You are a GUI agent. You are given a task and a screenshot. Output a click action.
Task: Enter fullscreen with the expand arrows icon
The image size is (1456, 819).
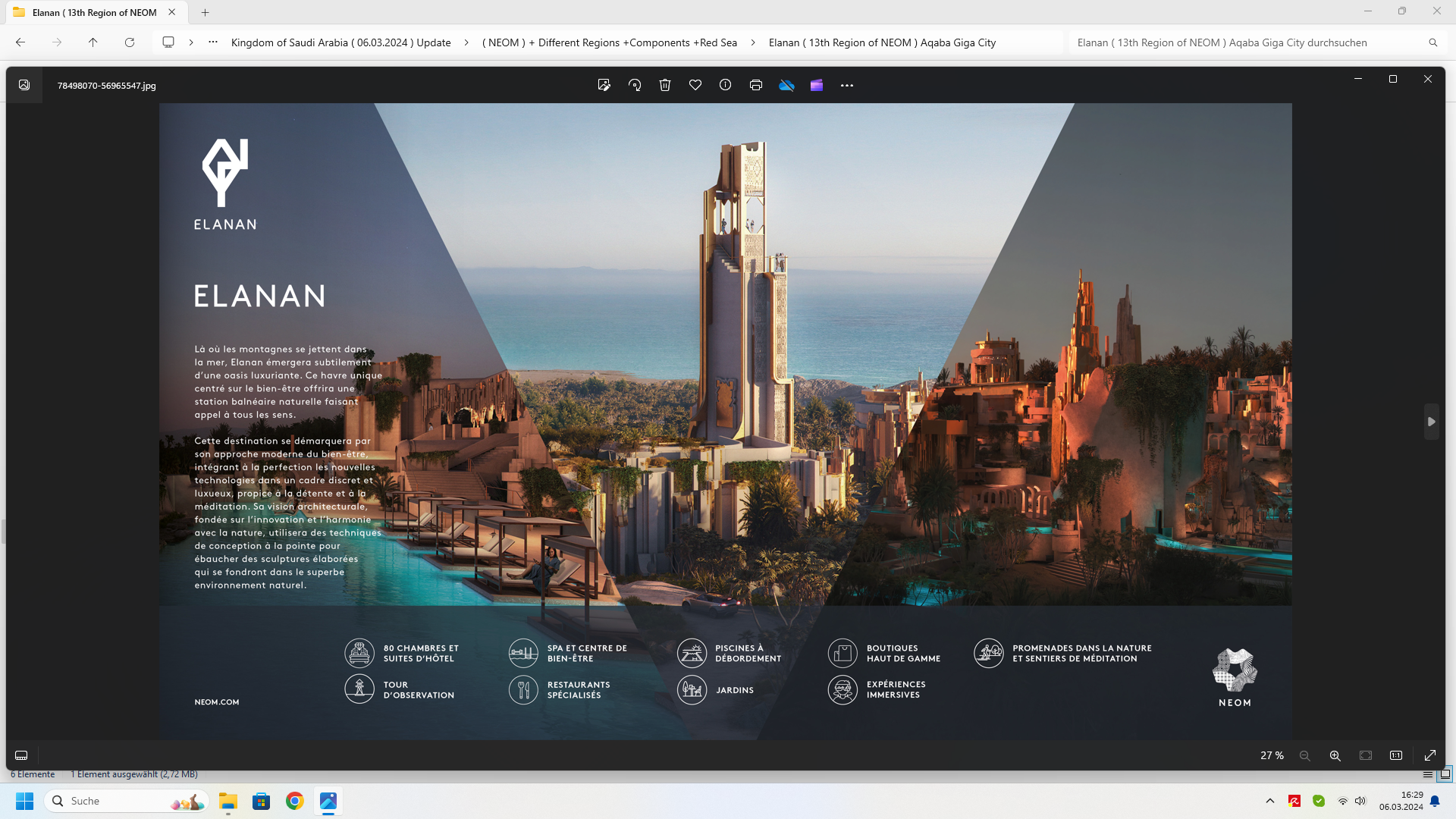point(1430,755)
